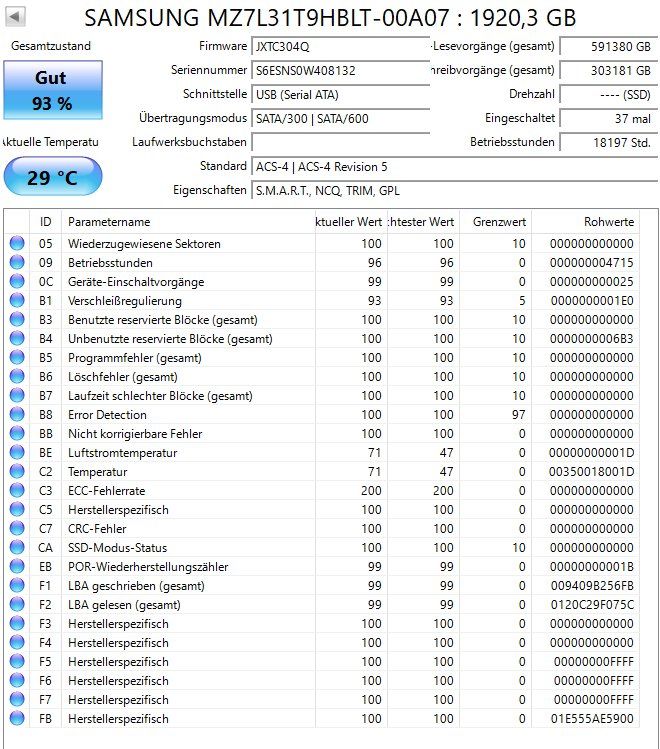Click raw value 0000000006B3
The width and height of the screenshot is (660, 749).
[x=591, y=339]
